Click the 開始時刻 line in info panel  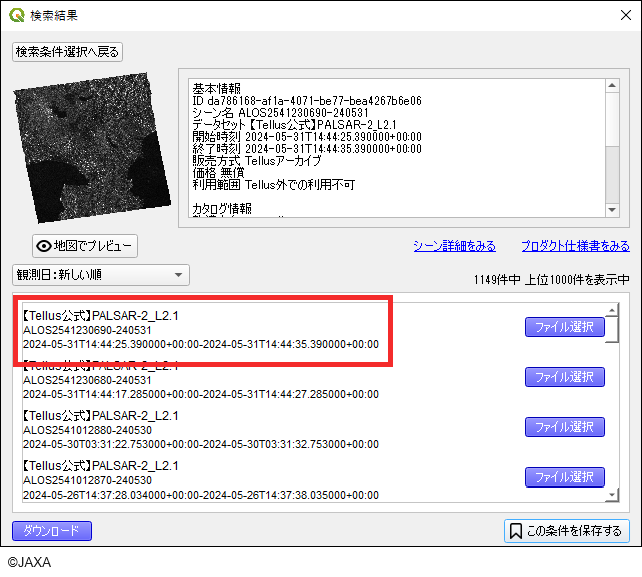(x=307, y=137)
